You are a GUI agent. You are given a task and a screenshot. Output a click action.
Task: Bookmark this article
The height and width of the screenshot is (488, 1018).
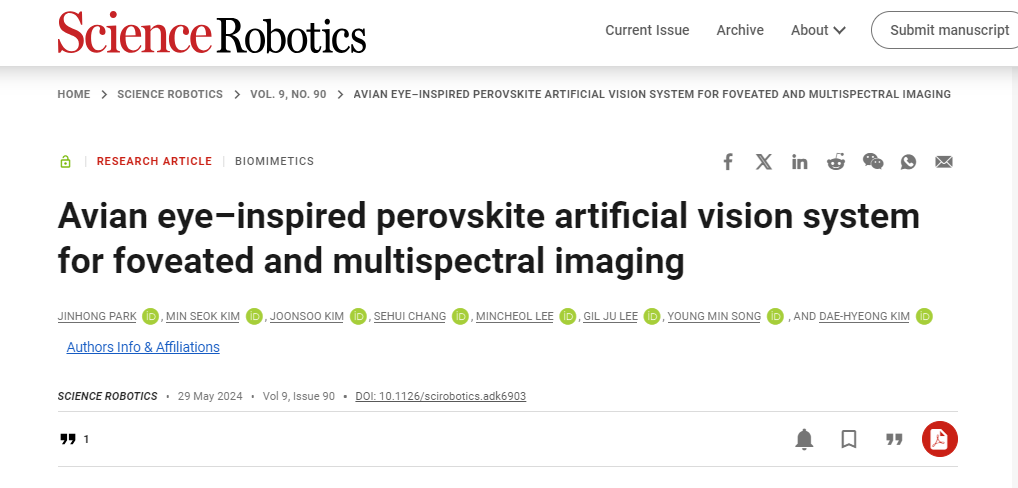849,439
